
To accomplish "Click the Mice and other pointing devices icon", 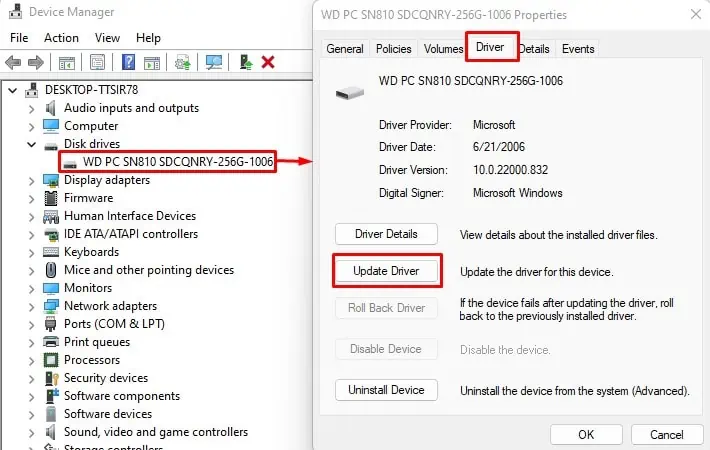I will tap(51, 270).
